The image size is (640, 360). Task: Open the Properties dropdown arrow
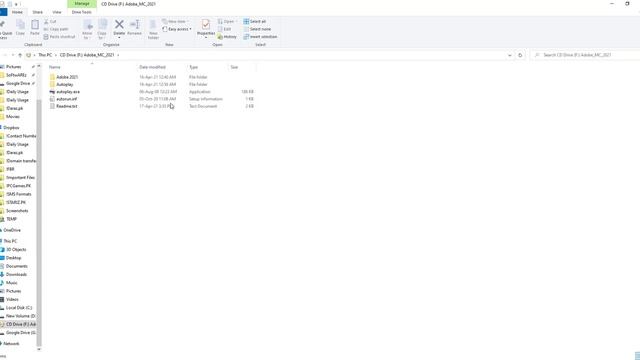[206, 38]
